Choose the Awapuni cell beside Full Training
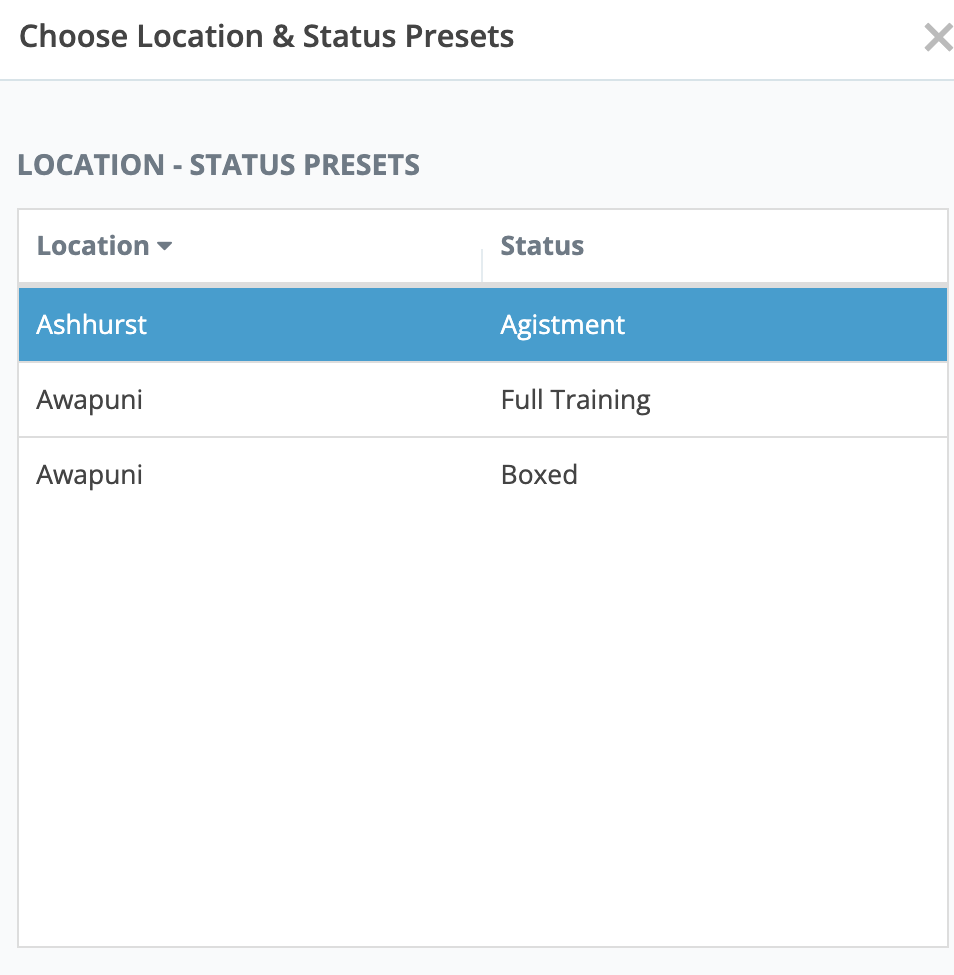The image size is (954, 975). coord(90,400)
